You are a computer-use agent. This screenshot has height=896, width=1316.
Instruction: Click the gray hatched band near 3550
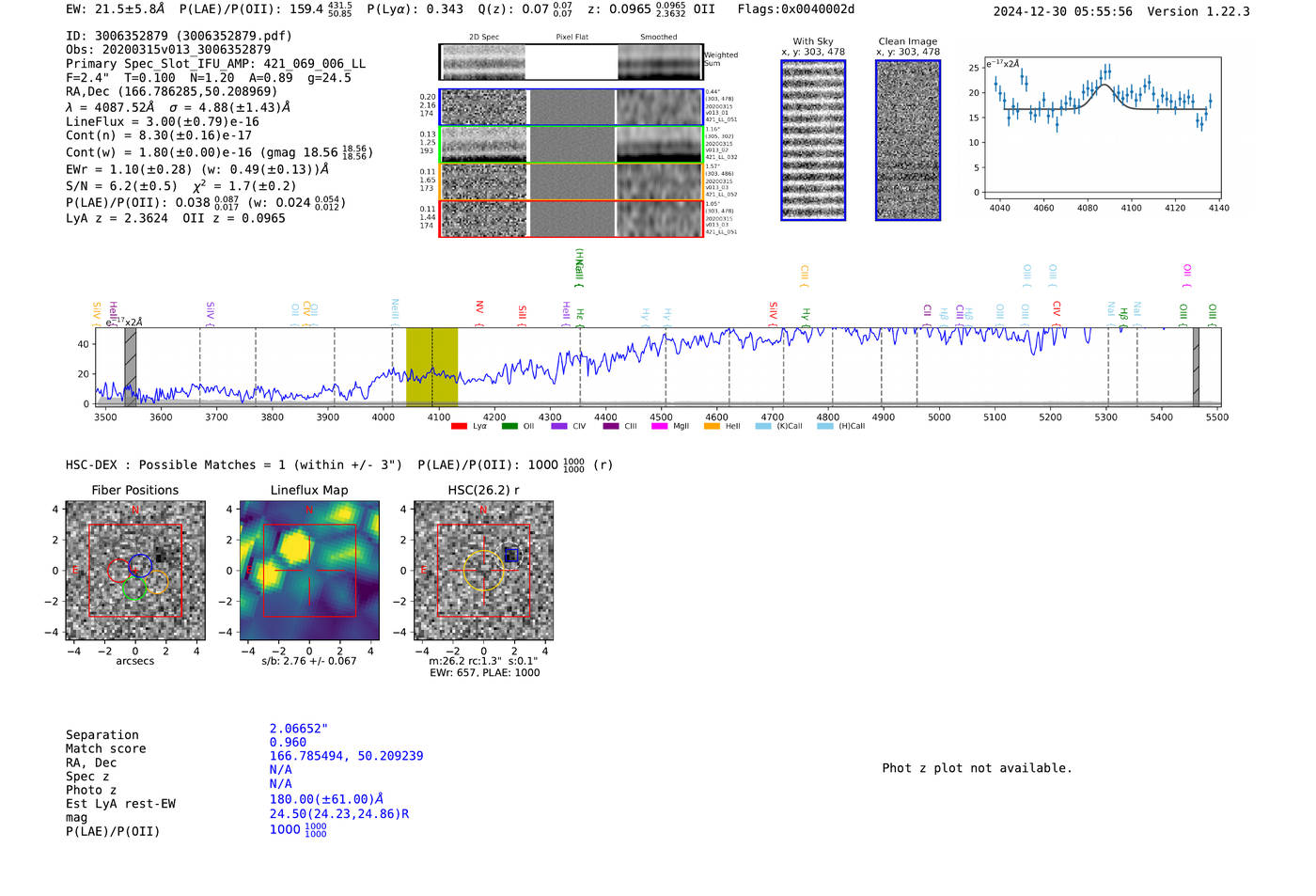[x=131, y=367]
